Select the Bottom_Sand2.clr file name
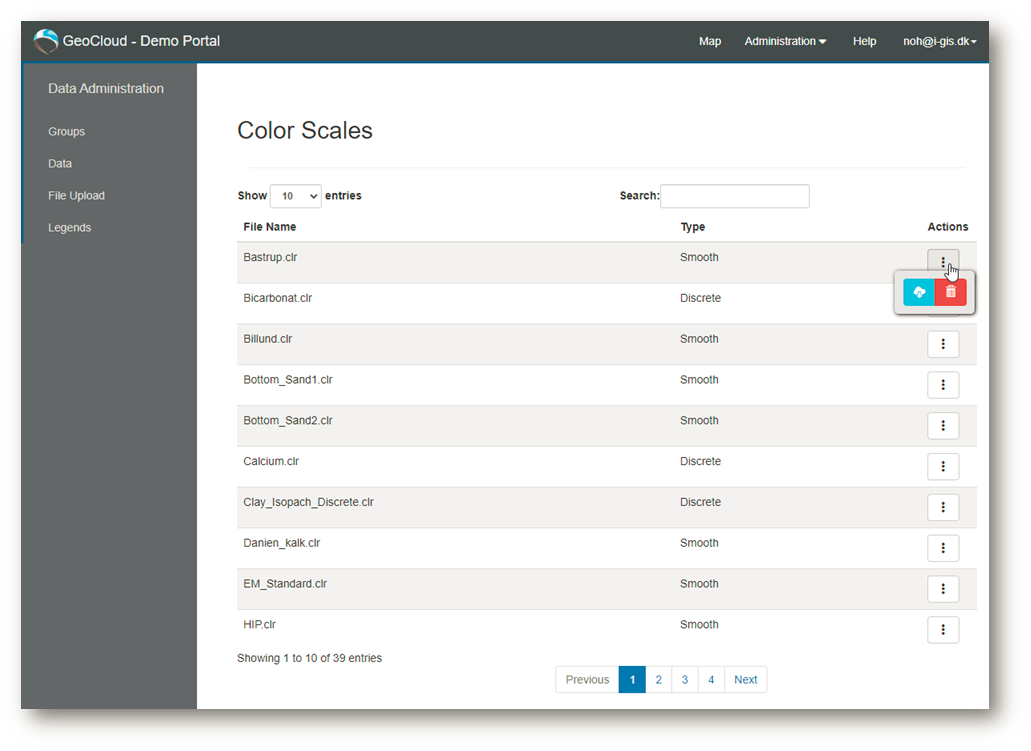 (x=288, y=420)
